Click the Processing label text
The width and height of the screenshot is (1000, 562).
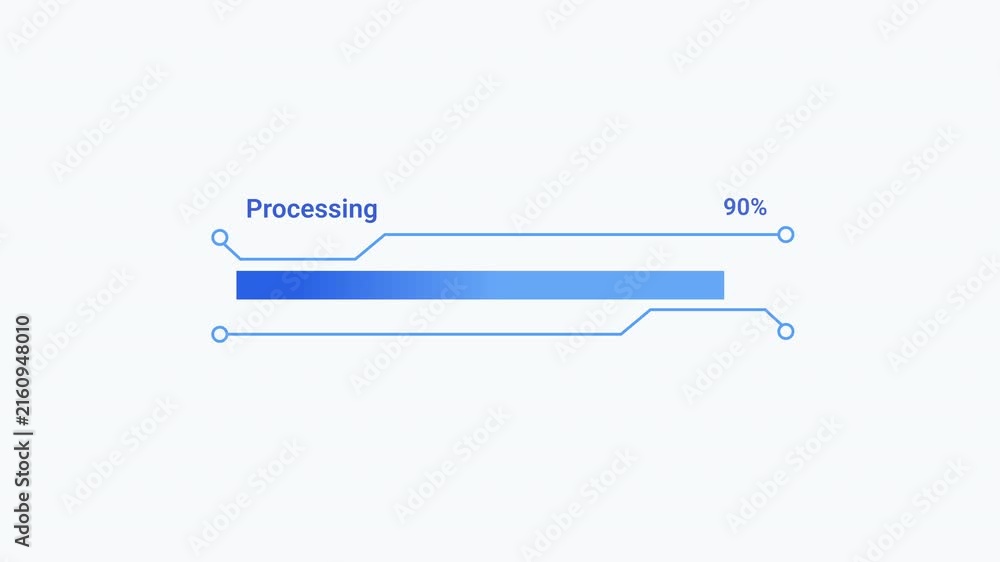coord(311,209)
